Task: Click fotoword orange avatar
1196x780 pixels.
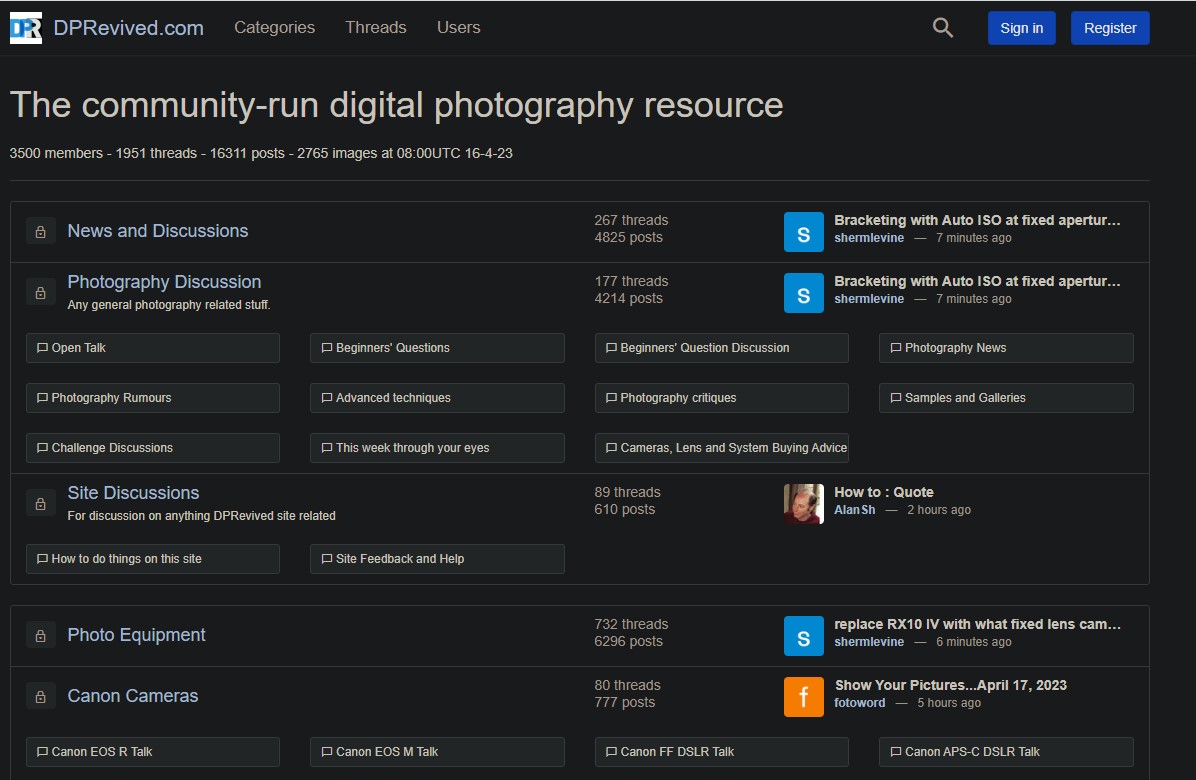Action: [804, 697]
